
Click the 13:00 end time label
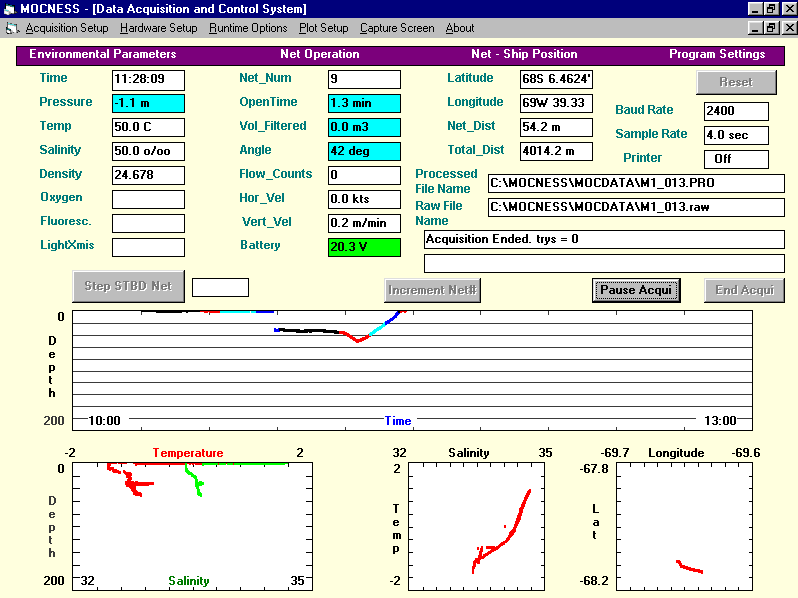tap(721, 421)
